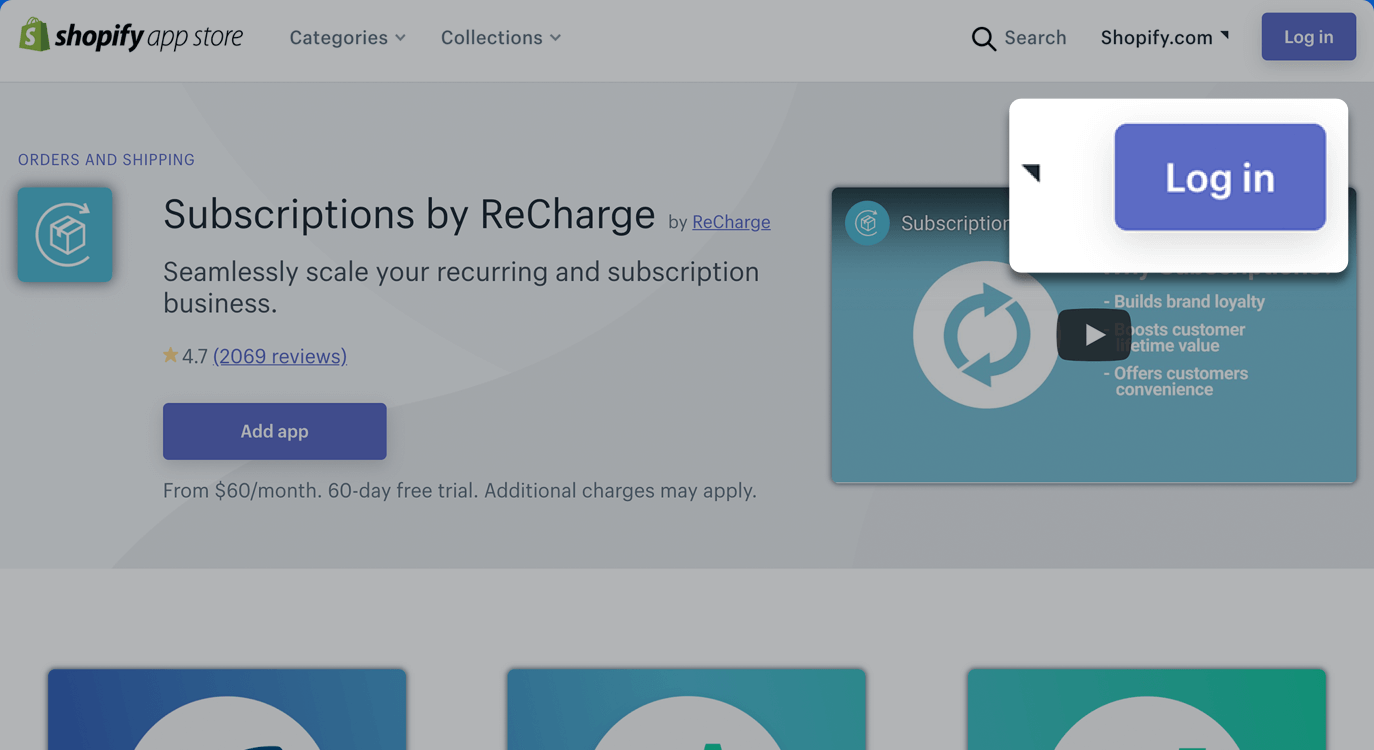Open the 2069 reviews link
The image size is (1374, 750).
pos(280,356)
